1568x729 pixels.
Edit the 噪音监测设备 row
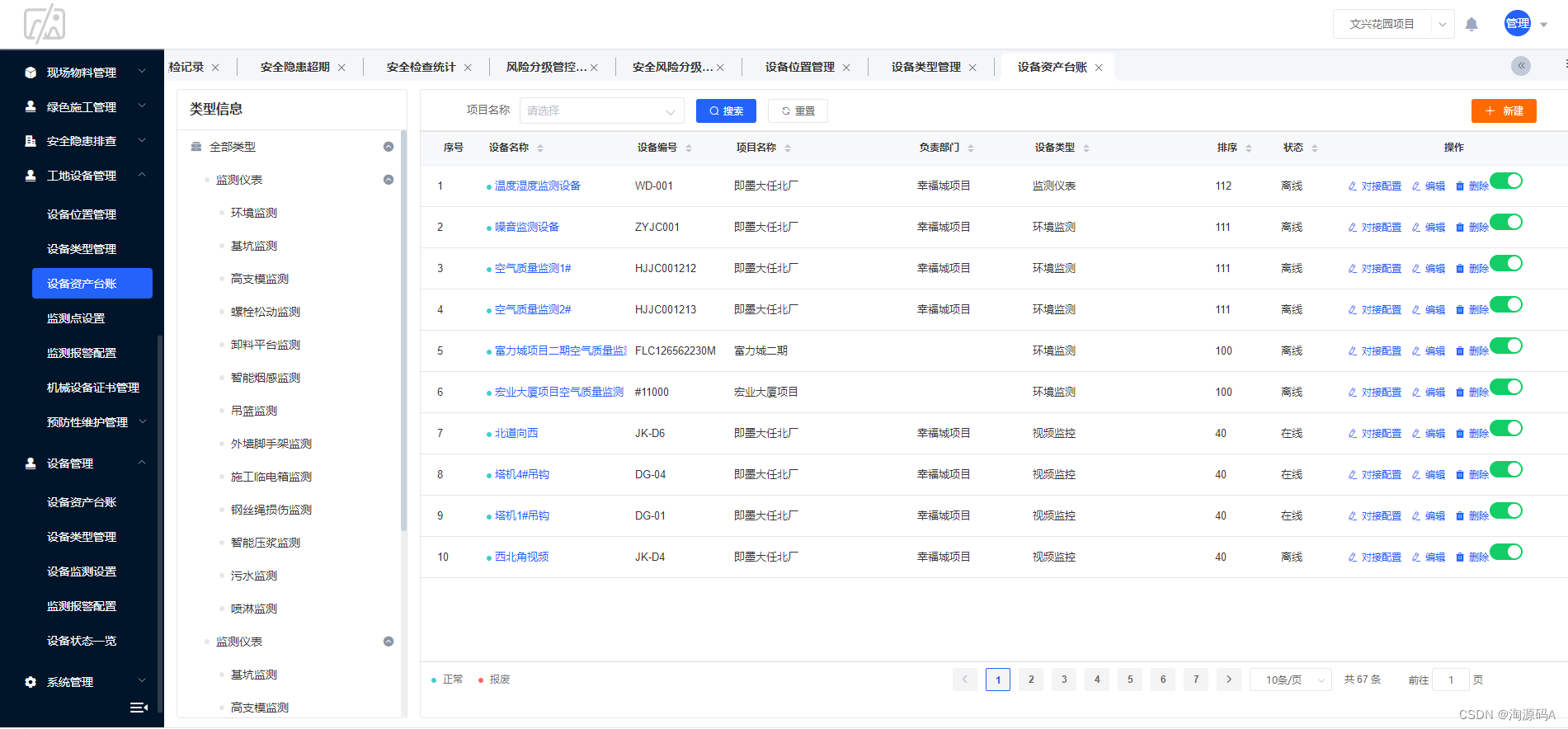pyautogui.click(x=1429, y=228)
